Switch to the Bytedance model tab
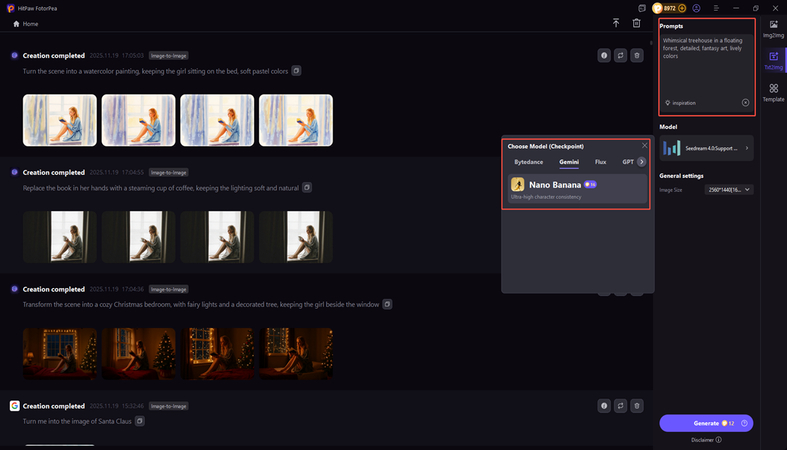Image resolution: width=787 pixels, height=450 pixels. 529,161
